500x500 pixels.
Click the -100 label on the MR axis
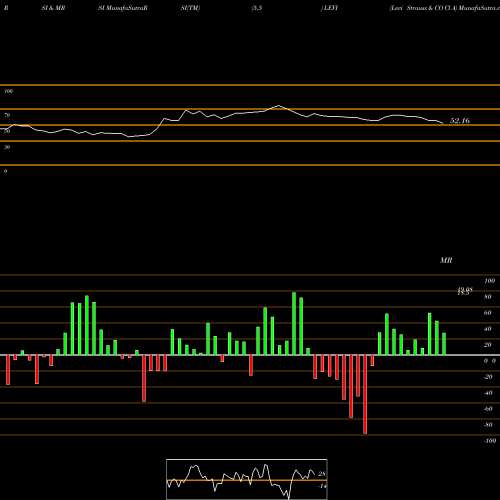point(490,441)
